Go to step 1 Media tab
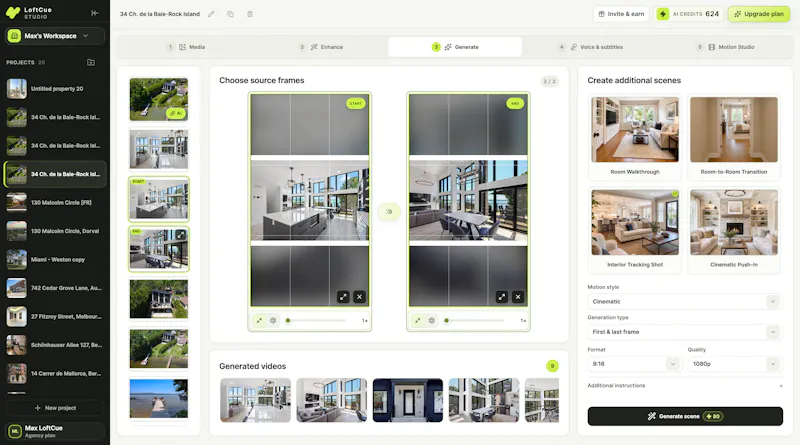The width and height of the screenshot is (800, 445). tap(187, 47)
